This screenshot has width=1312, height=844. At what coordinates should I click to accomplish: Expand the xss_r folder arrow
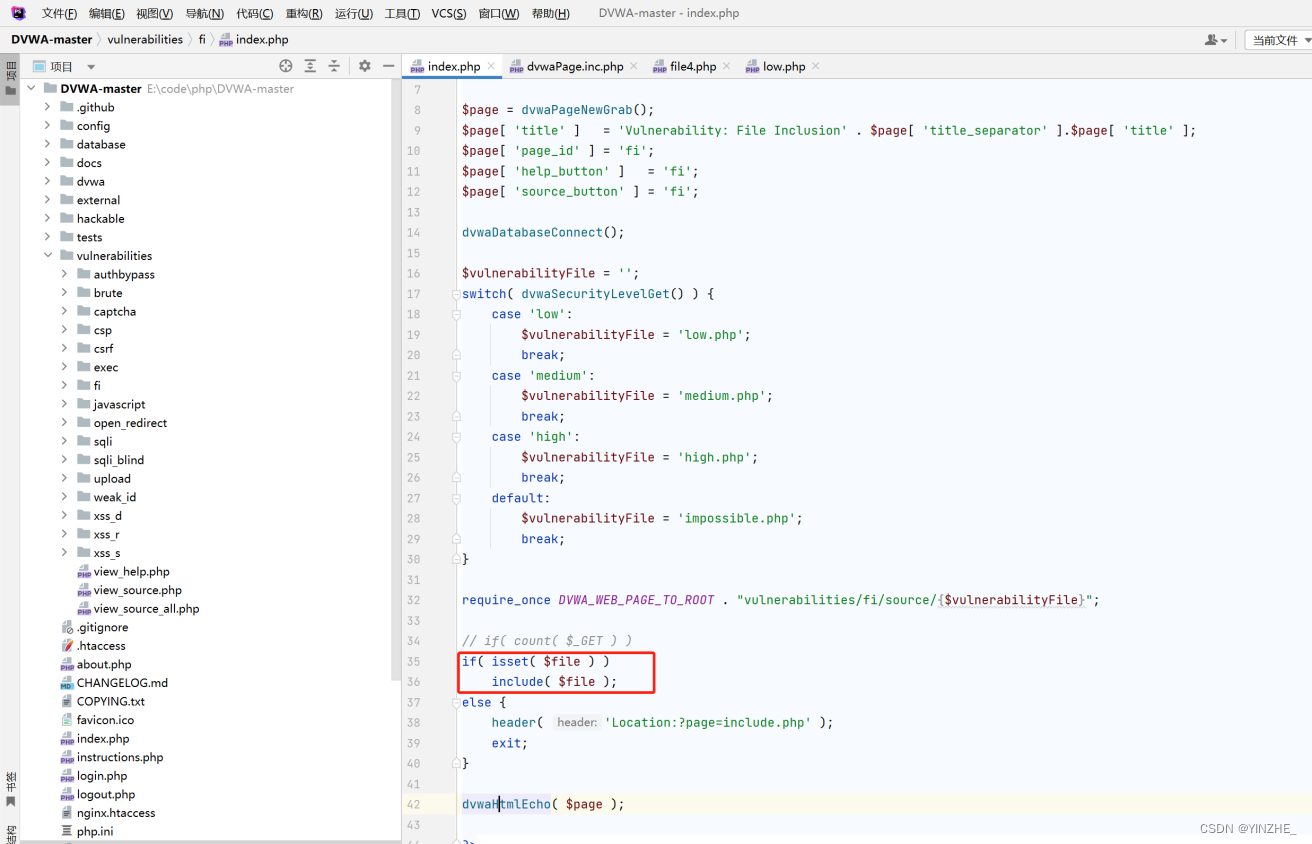(x=64, y=534)
